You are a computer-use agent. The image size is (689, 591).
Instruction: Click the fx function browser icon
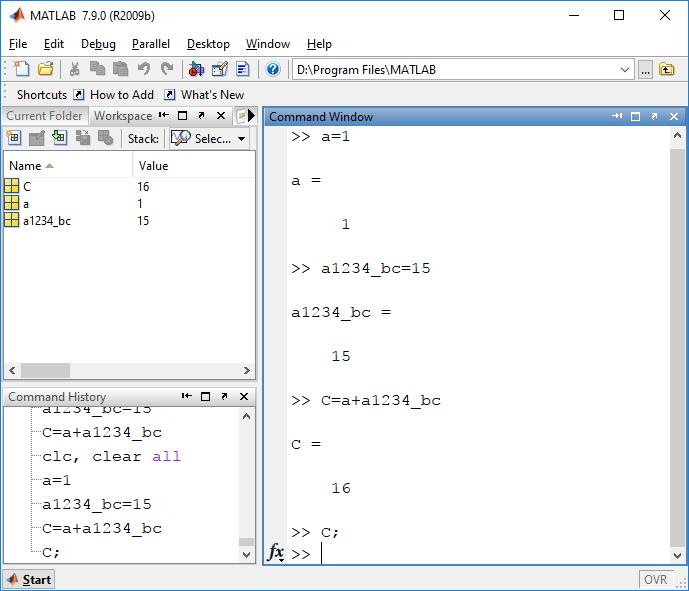coord(276,552)
